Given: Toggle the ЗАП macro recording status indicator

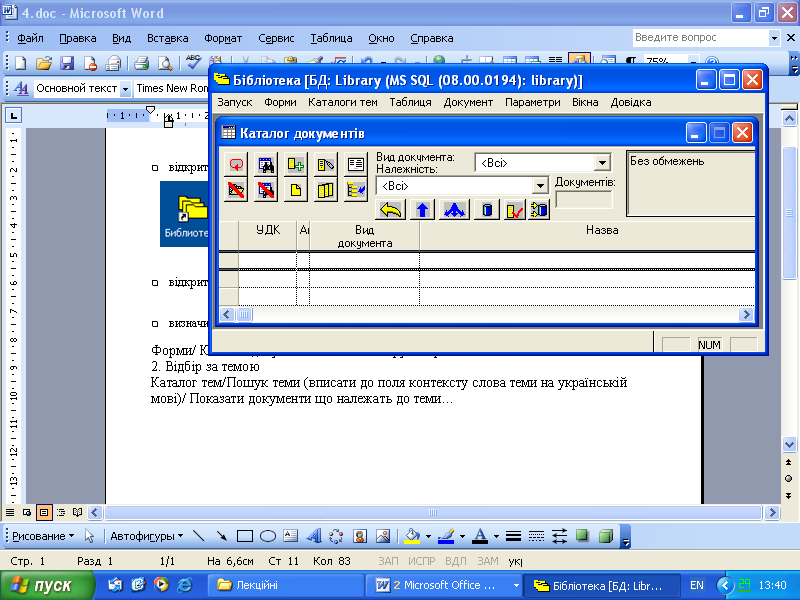Looking at the screenshot, I should (388, 561).
